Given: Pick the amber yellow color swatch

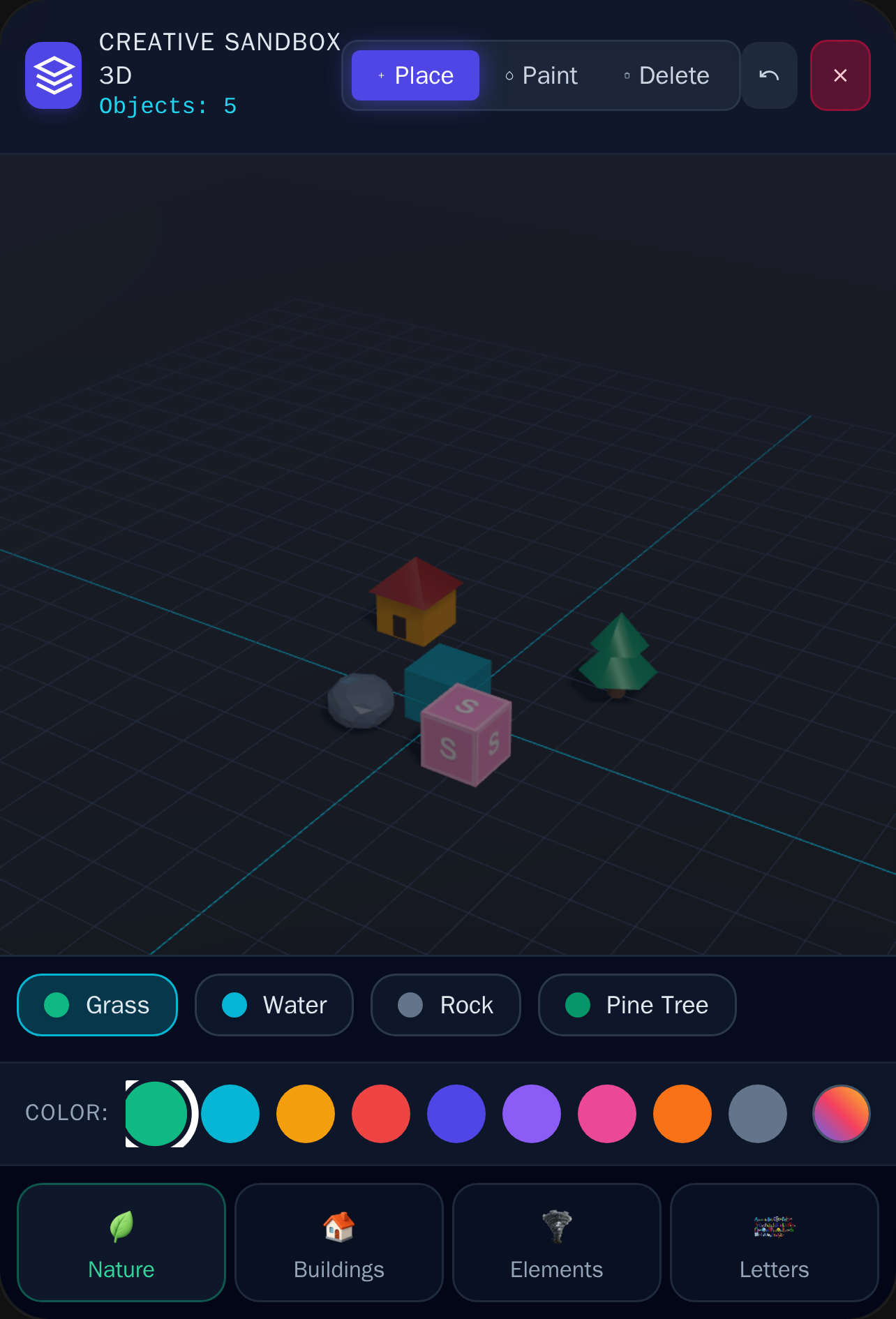Looking at the screenshot, I should [306, 1114].
